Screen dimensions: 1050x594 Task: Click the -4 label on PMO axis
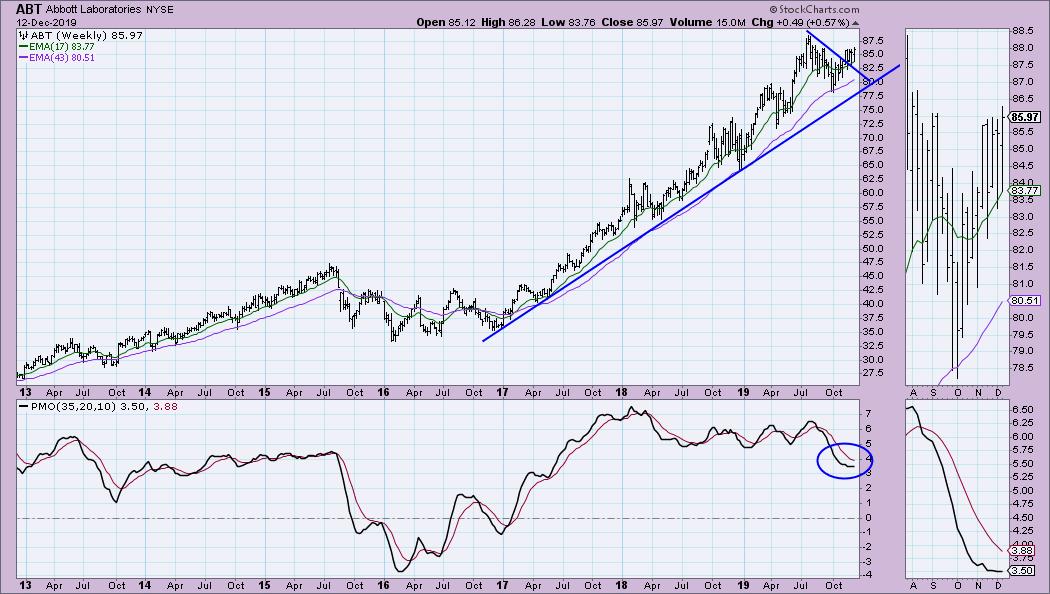tap(868, 575)
